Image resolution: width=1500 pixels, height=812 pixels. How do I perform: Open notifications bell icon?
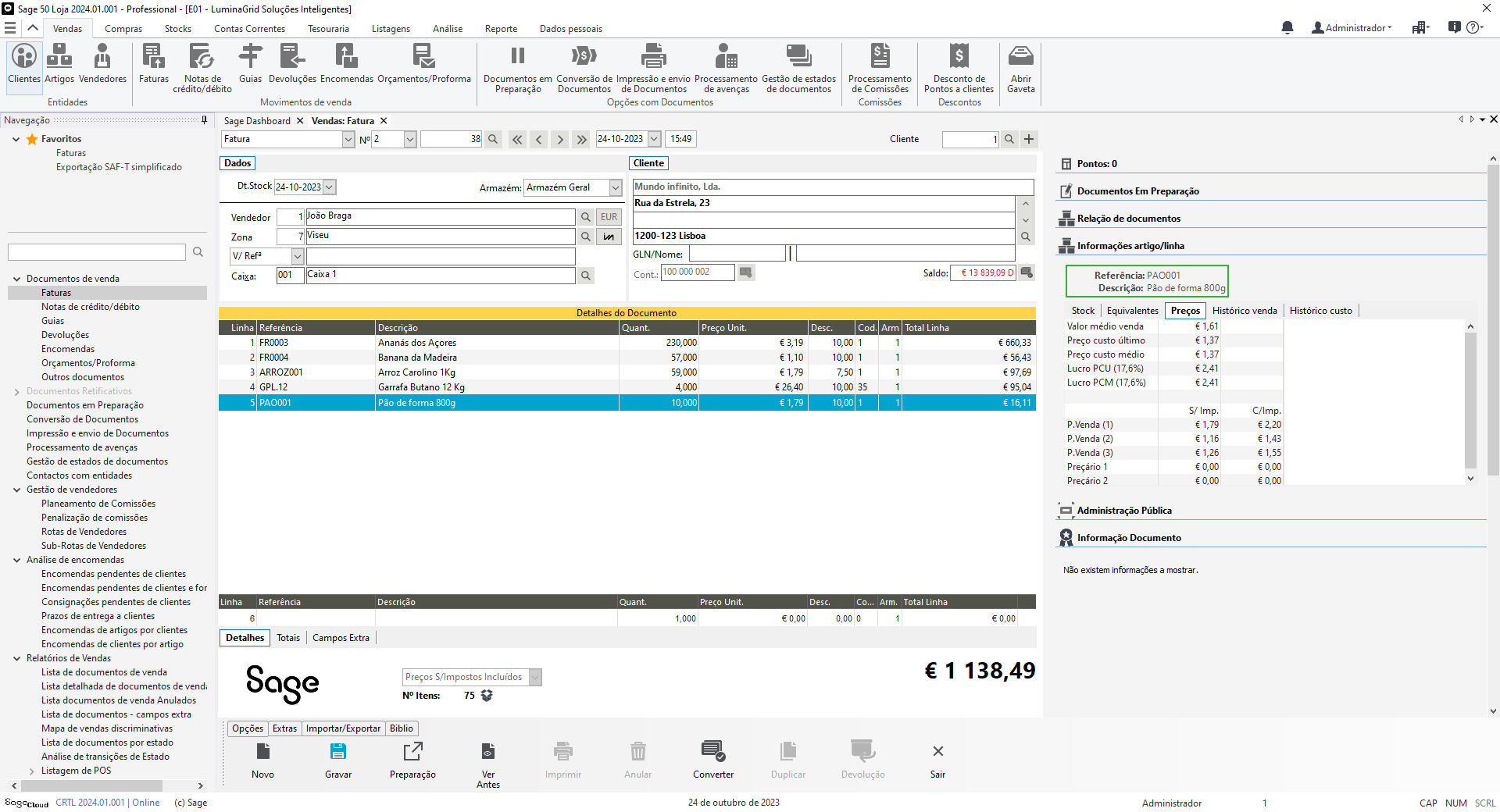pyautogui.click(x=1287, y=28)
